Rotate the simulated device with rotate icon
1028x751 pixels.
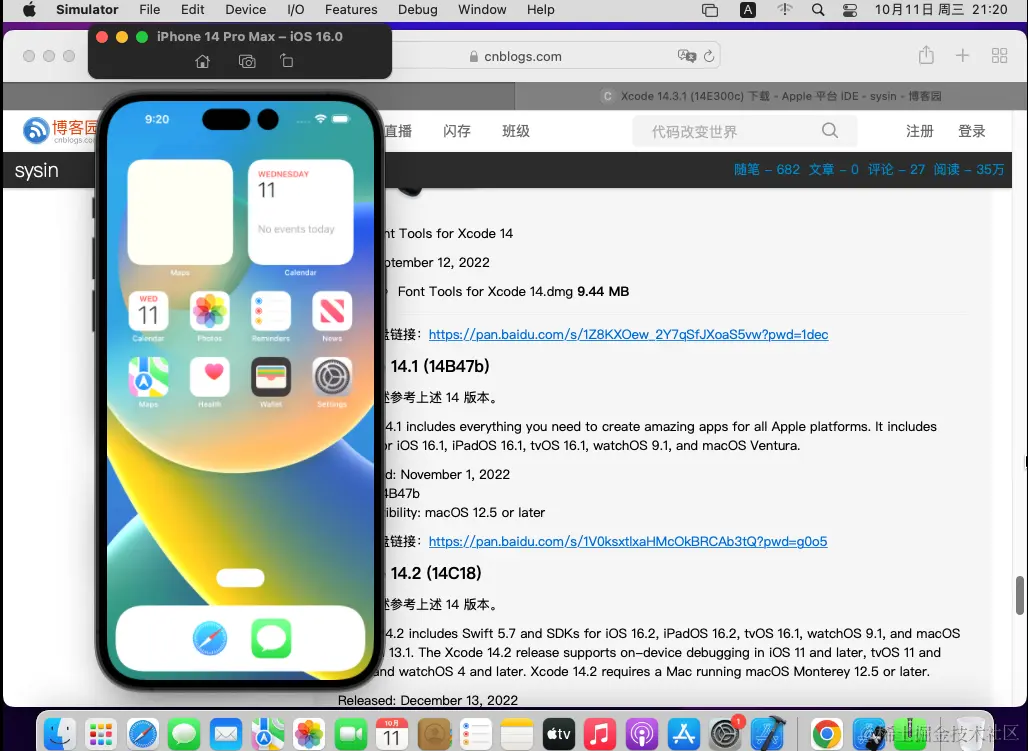pos(286,62)
